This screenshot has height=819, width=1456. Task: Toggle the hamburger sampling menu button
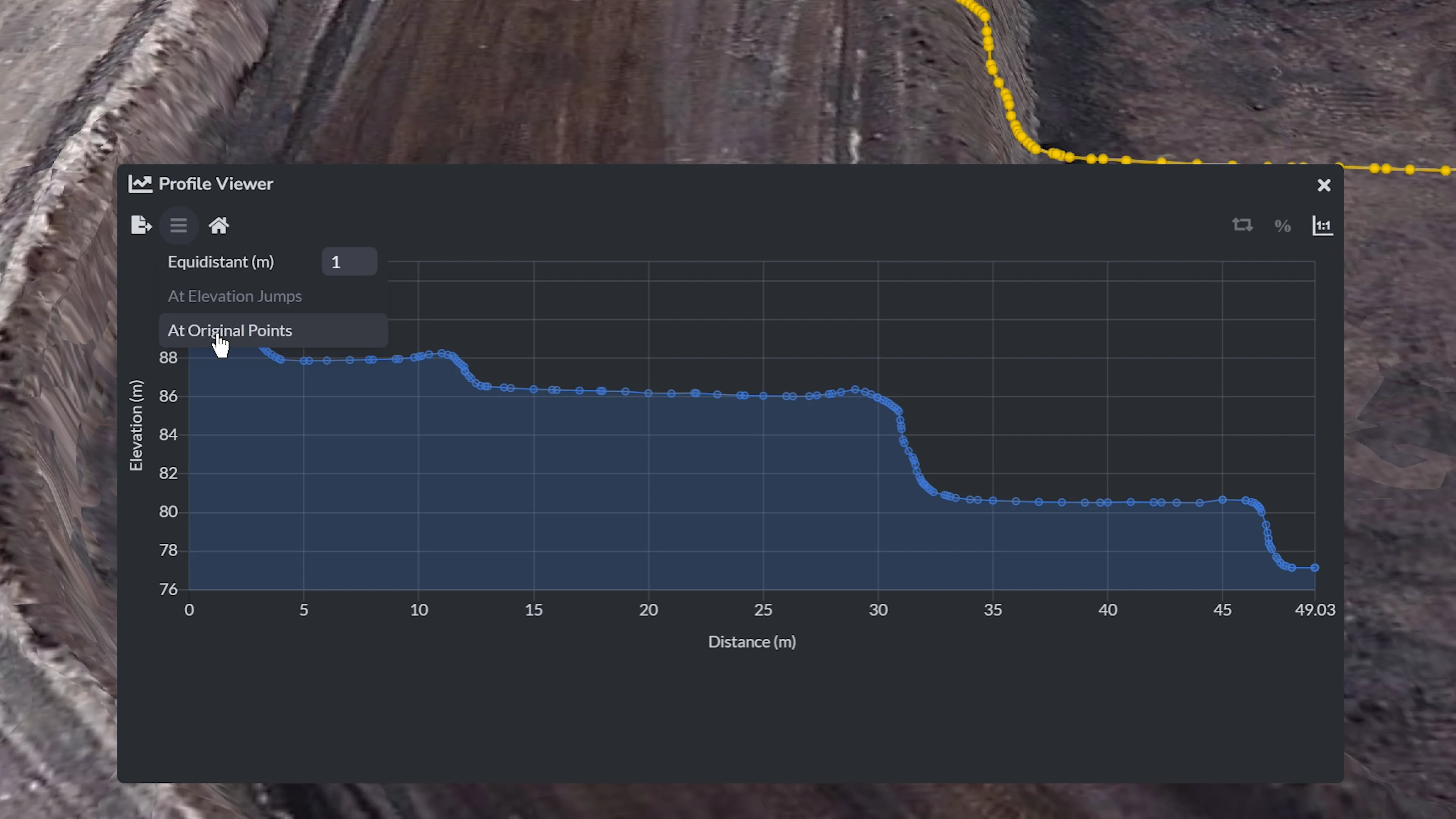tap(179, 226)
